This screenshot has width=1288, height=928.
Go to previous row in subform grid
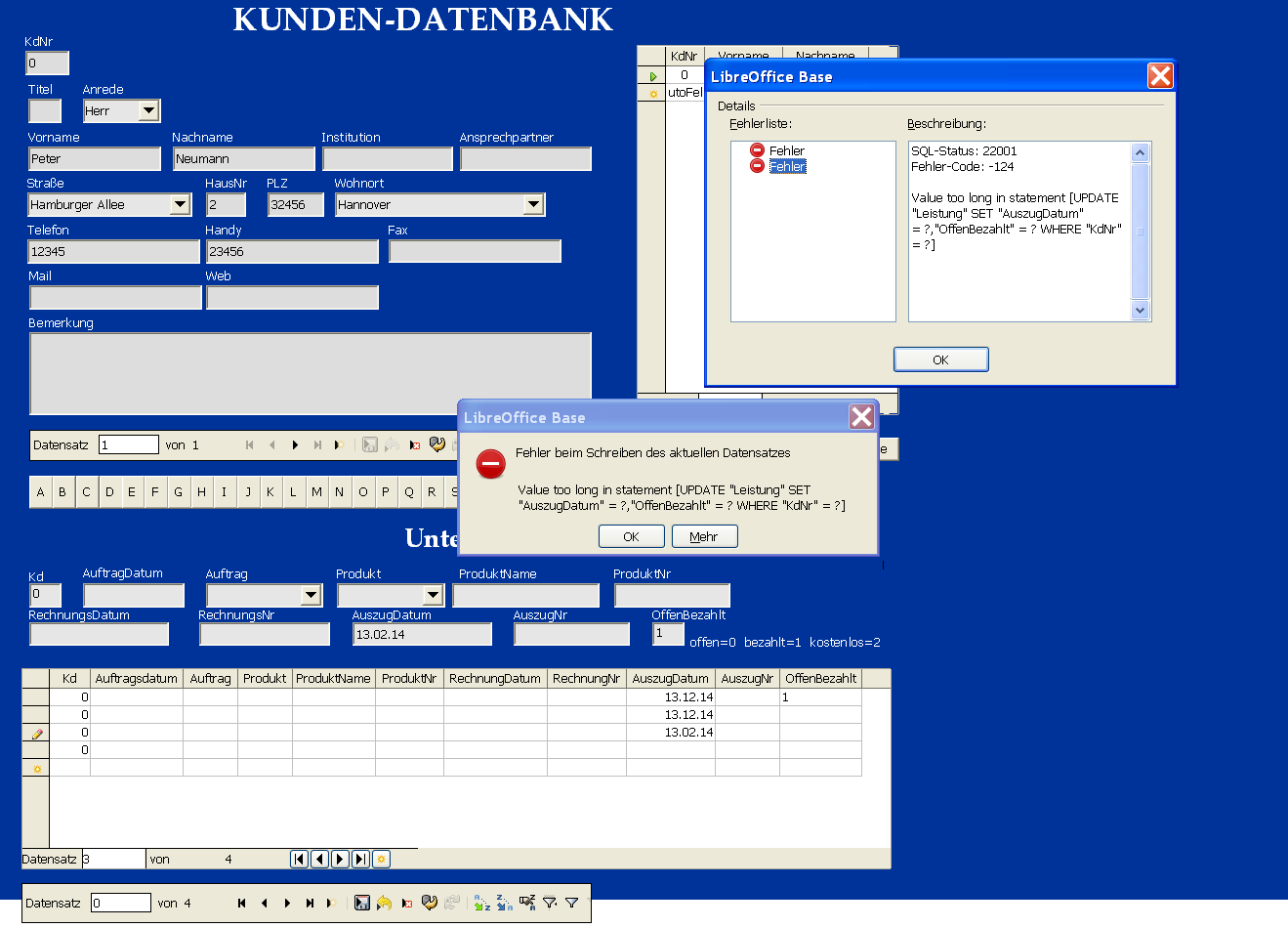319,860
